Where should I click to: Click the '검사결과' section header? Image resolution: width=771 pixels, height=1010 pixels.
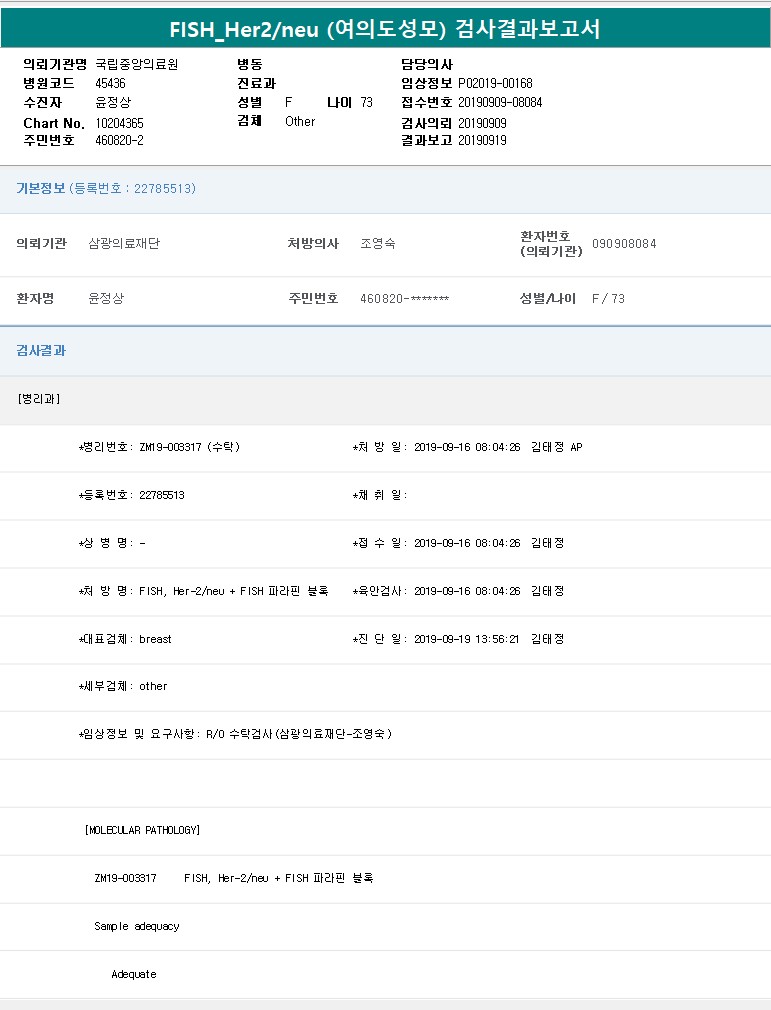pyautogui.click(x=41, y=350)
